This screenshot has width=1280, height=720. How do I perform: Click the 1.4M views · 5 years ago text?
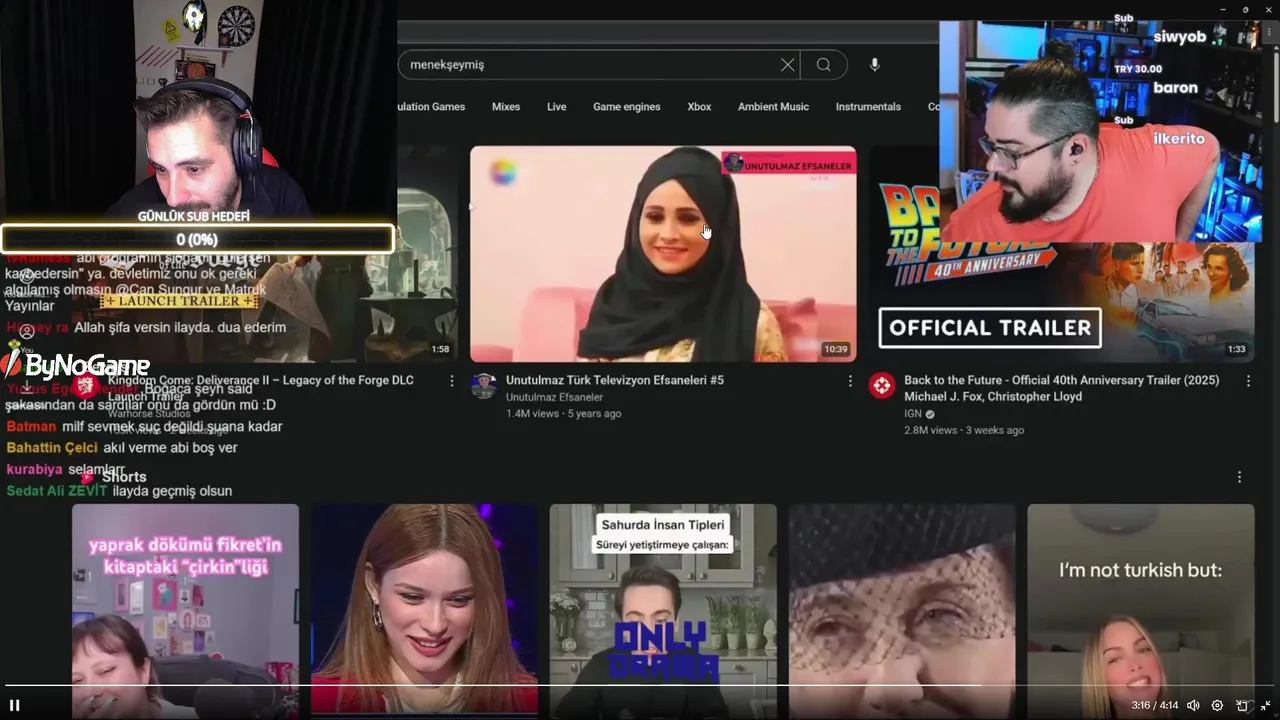pos(564,414)
